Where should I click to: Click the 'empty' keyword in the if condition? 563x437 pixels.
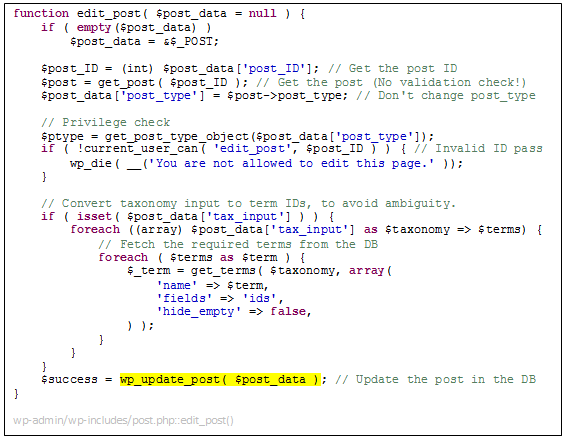[x=94, y=27]
